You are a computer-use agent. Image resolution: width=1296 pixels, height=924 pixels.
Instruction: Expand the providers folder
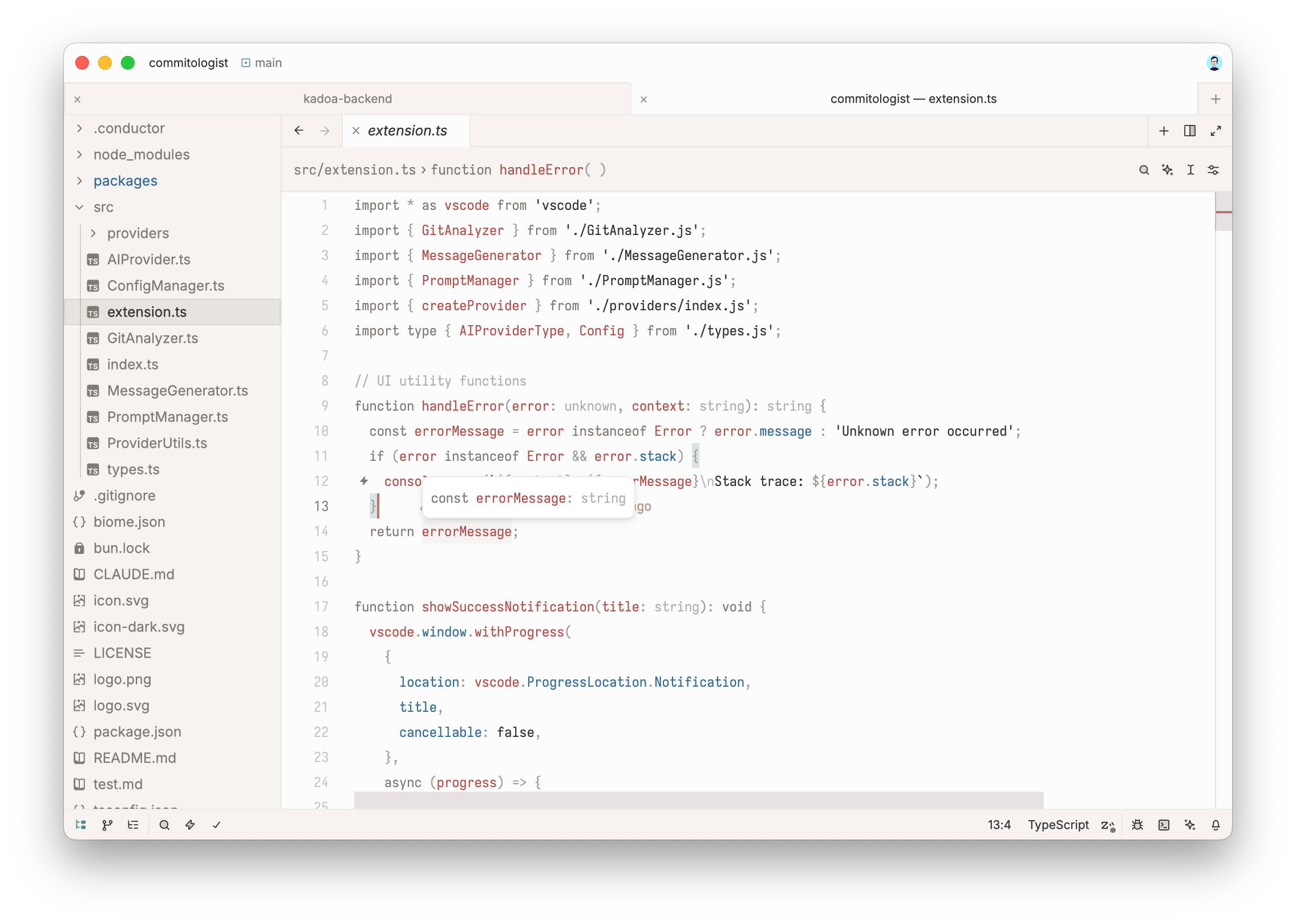(x=93, y=233)
